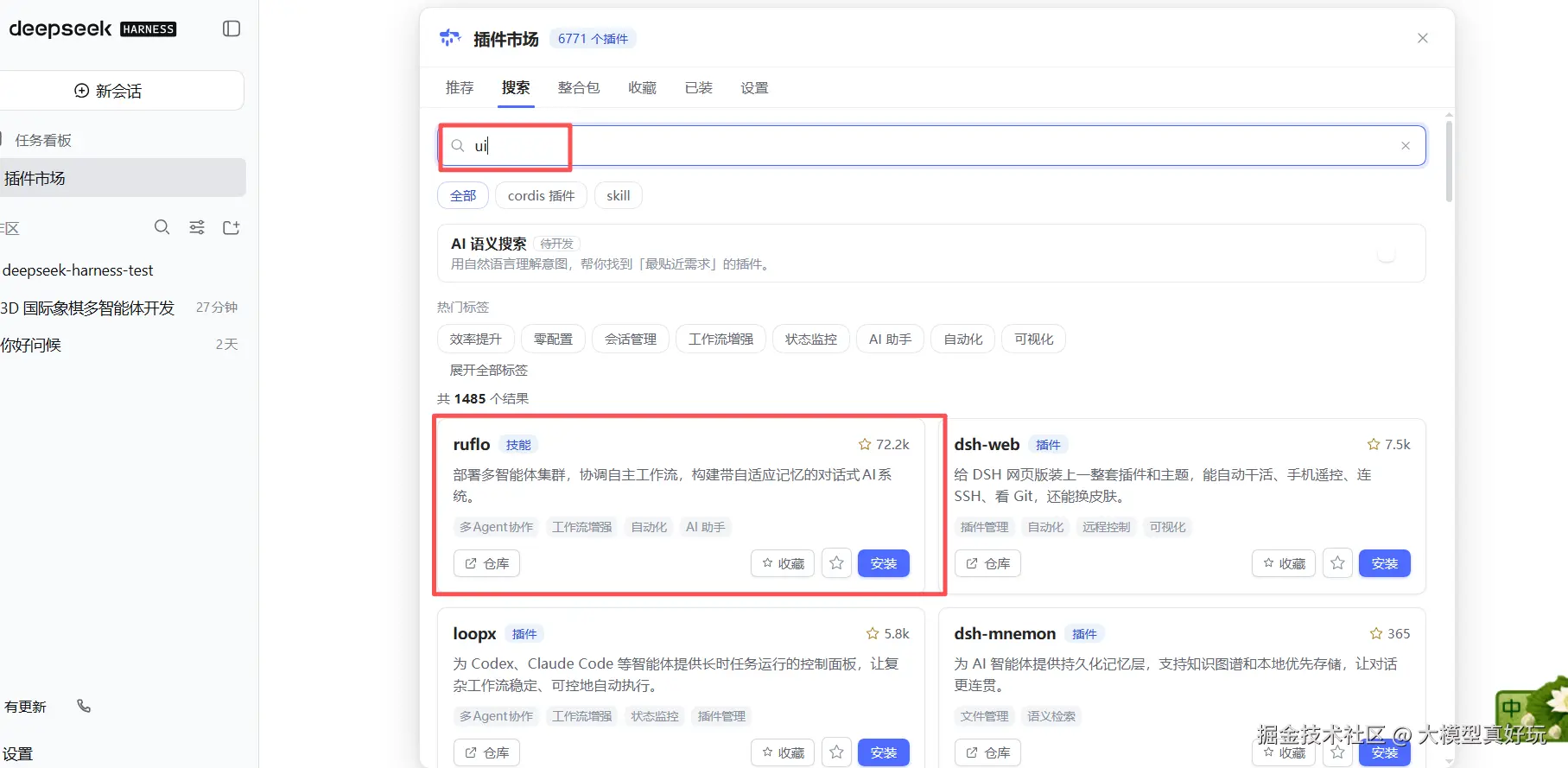Open the 仓库 repository for ruflo
Screen dimensions: 1568x768
tap(486, 563)
